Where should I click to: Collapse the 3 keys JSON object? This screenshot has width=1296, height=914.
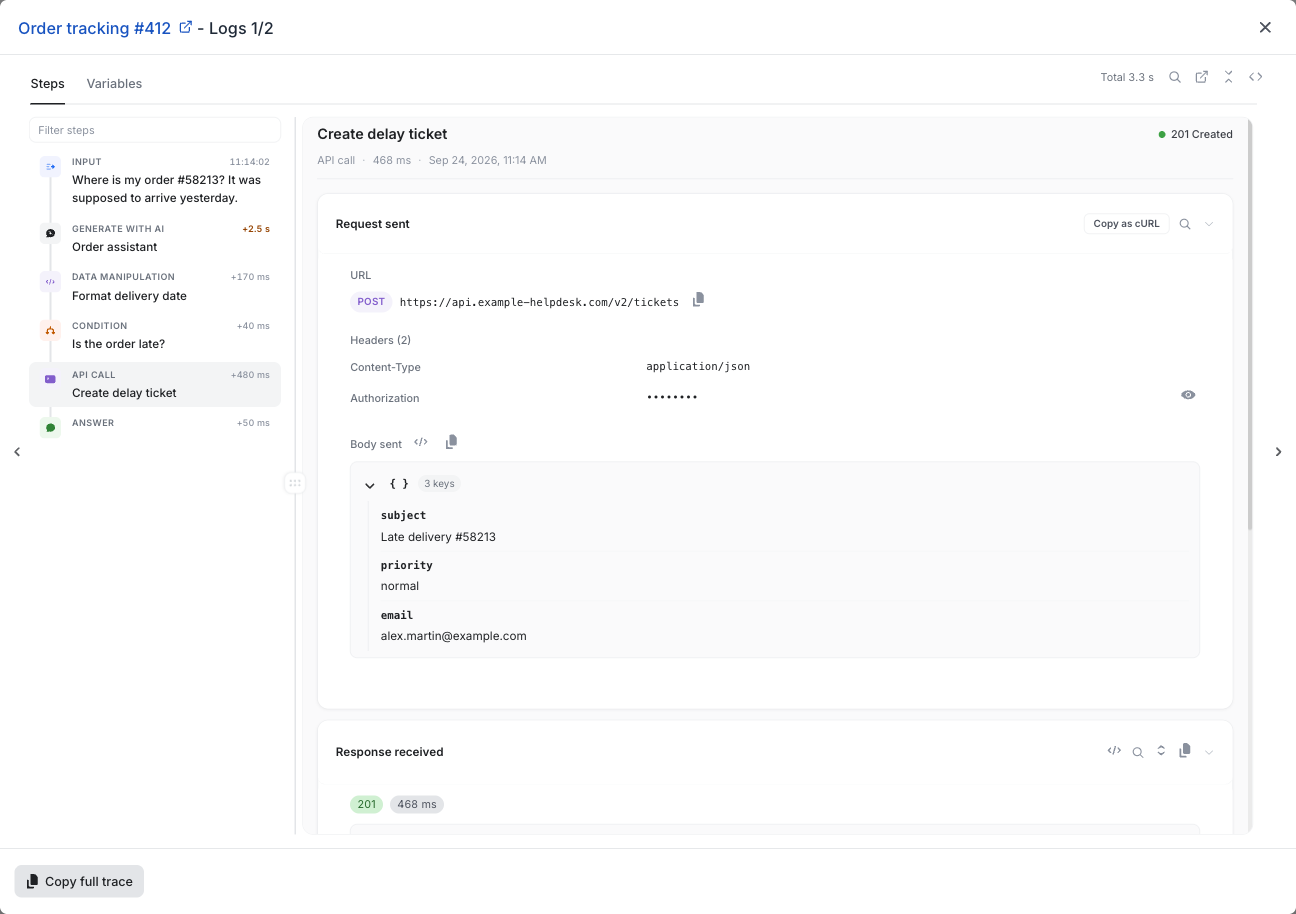370,485
